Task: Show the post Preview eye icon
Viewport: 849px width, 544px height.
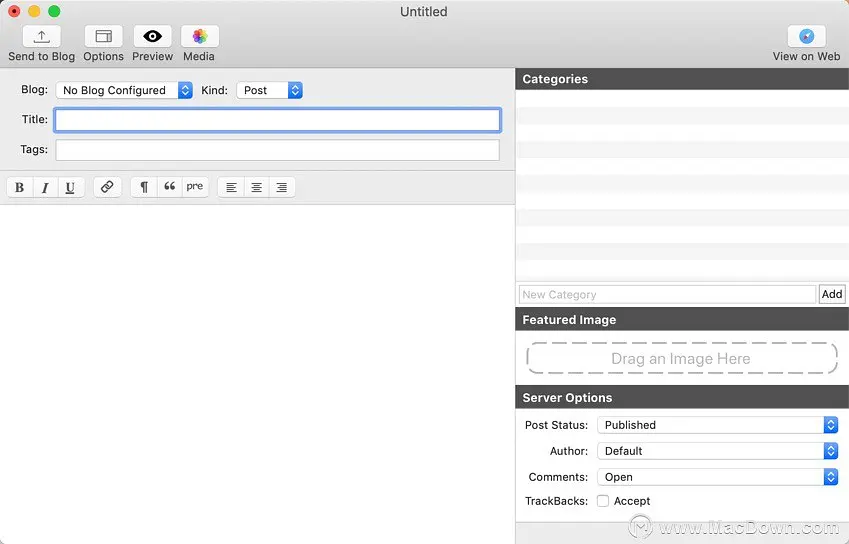Action: (153, 36)
